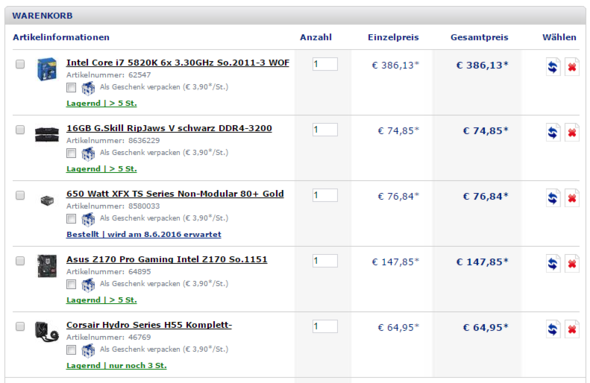
Task: Enable gift wrapping for Intel Core i7
Action: [71, 88]
